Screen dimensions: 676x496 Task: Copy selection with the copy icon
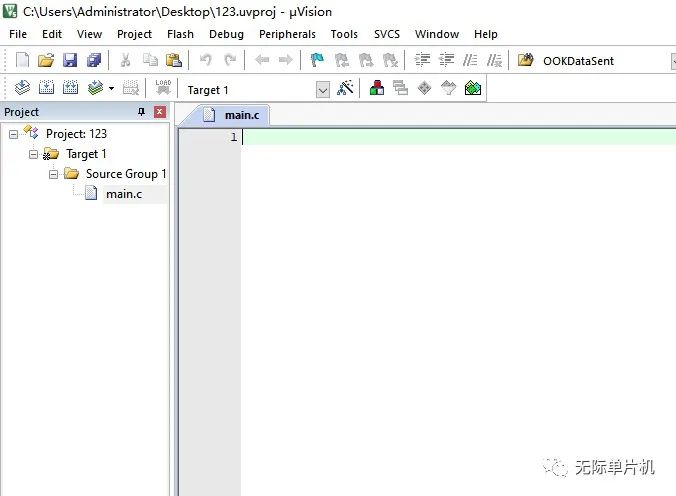pyautogui.click(x=150, y=60)
